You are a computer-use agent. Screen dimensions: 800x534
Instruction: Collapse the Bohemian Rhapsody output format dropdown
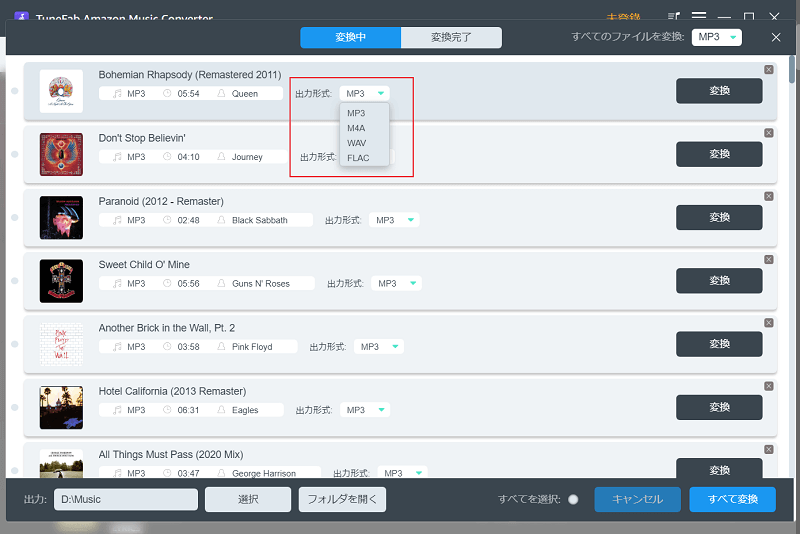click(364, 93)
